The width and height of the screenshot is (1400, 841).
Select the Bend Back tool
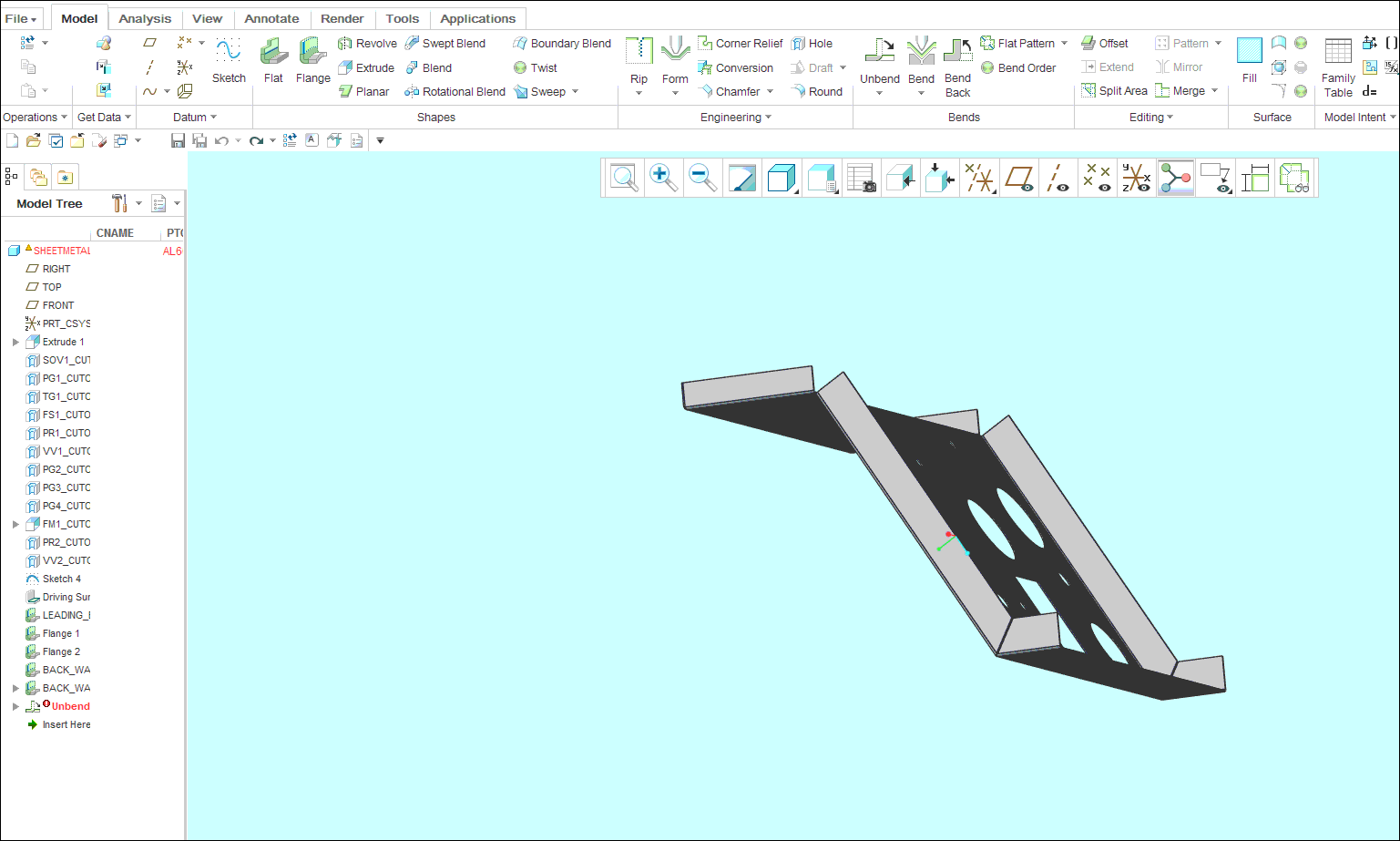(957, 67)
